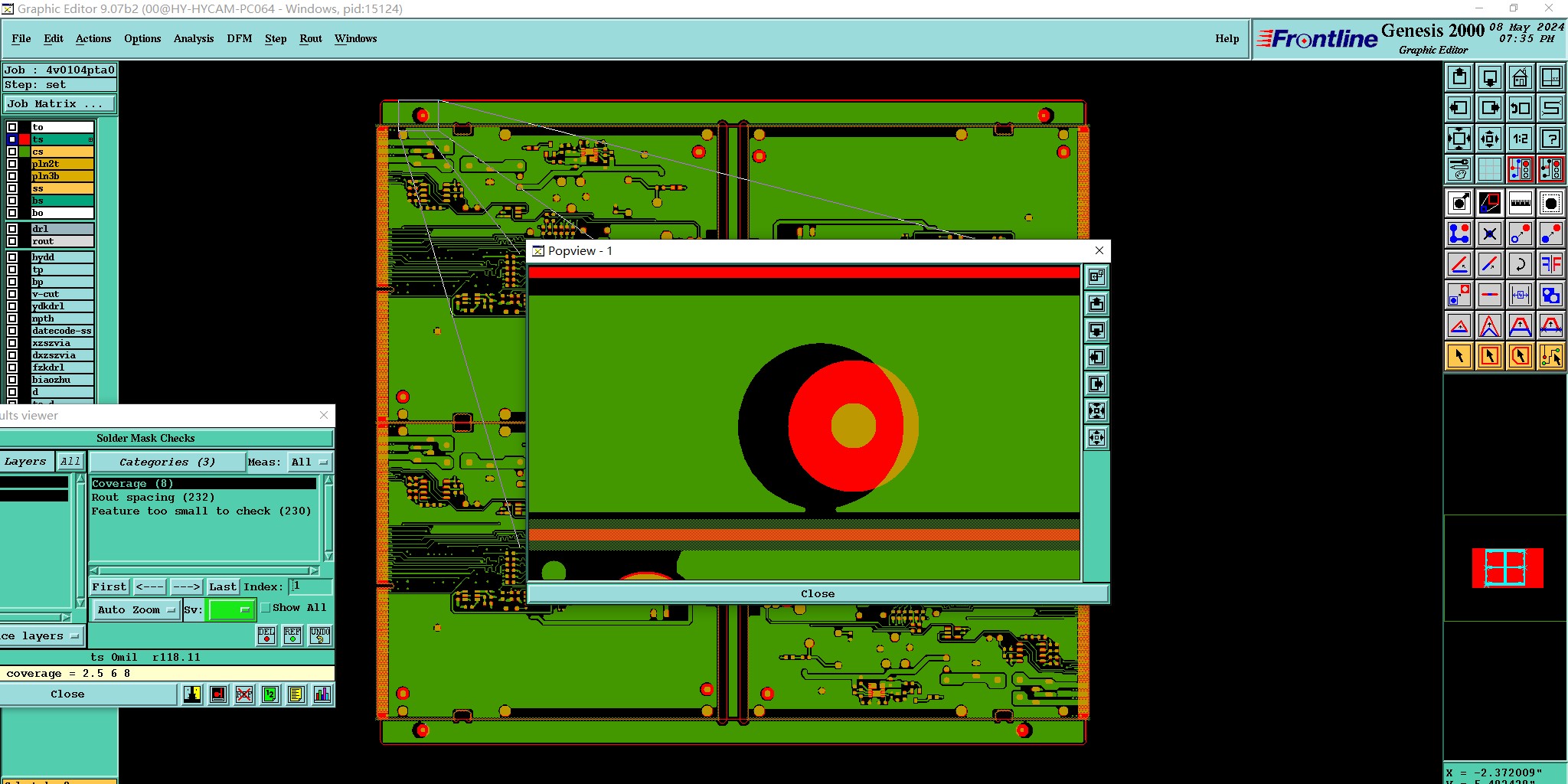Open the wrench and palette settings icon

[1459, 169]
